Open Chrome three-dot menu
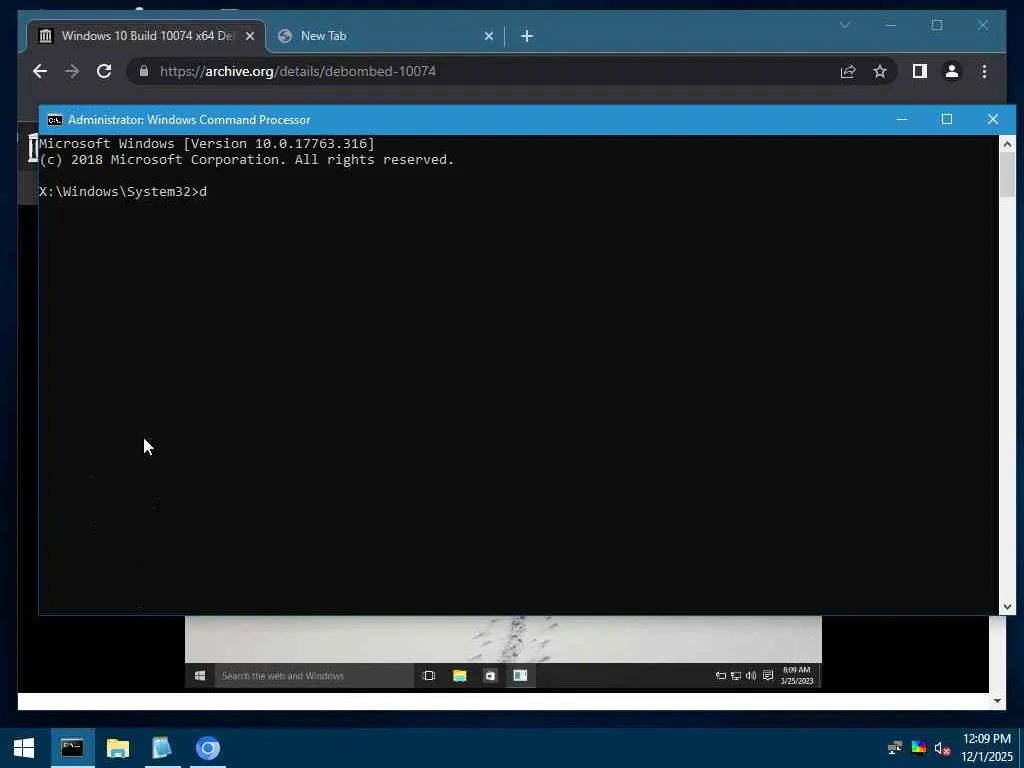1024x768 pixels. (984, 71)
